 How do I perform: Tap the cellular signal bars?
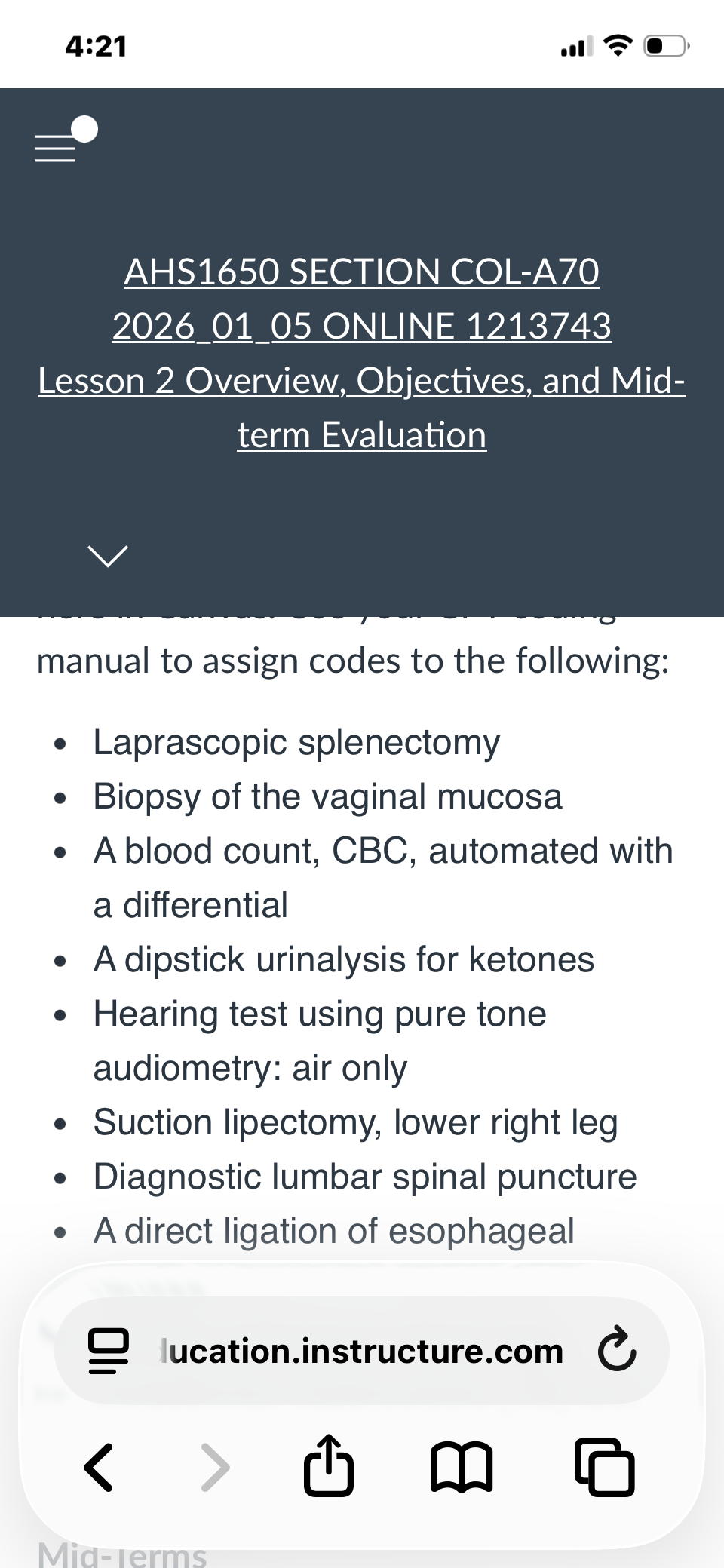click(577, 47)
